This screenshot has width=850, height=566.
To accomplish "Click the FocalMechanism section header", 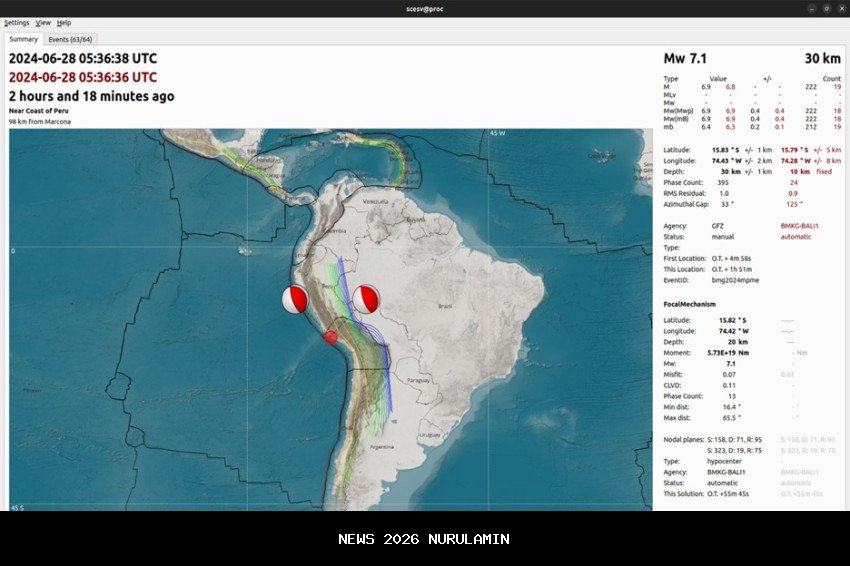I will tap(689, 303).
